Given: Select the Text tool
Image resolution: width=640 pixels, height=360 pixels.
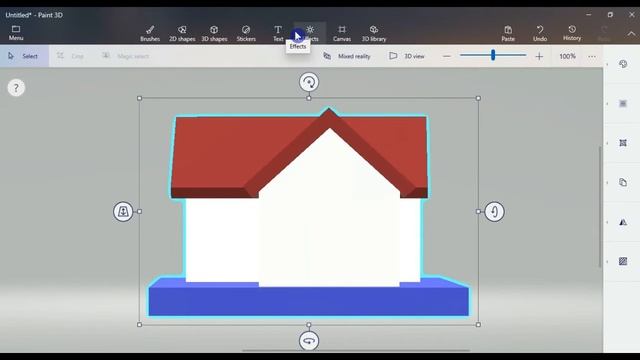Looking at the screenshot, I should 278,33.
